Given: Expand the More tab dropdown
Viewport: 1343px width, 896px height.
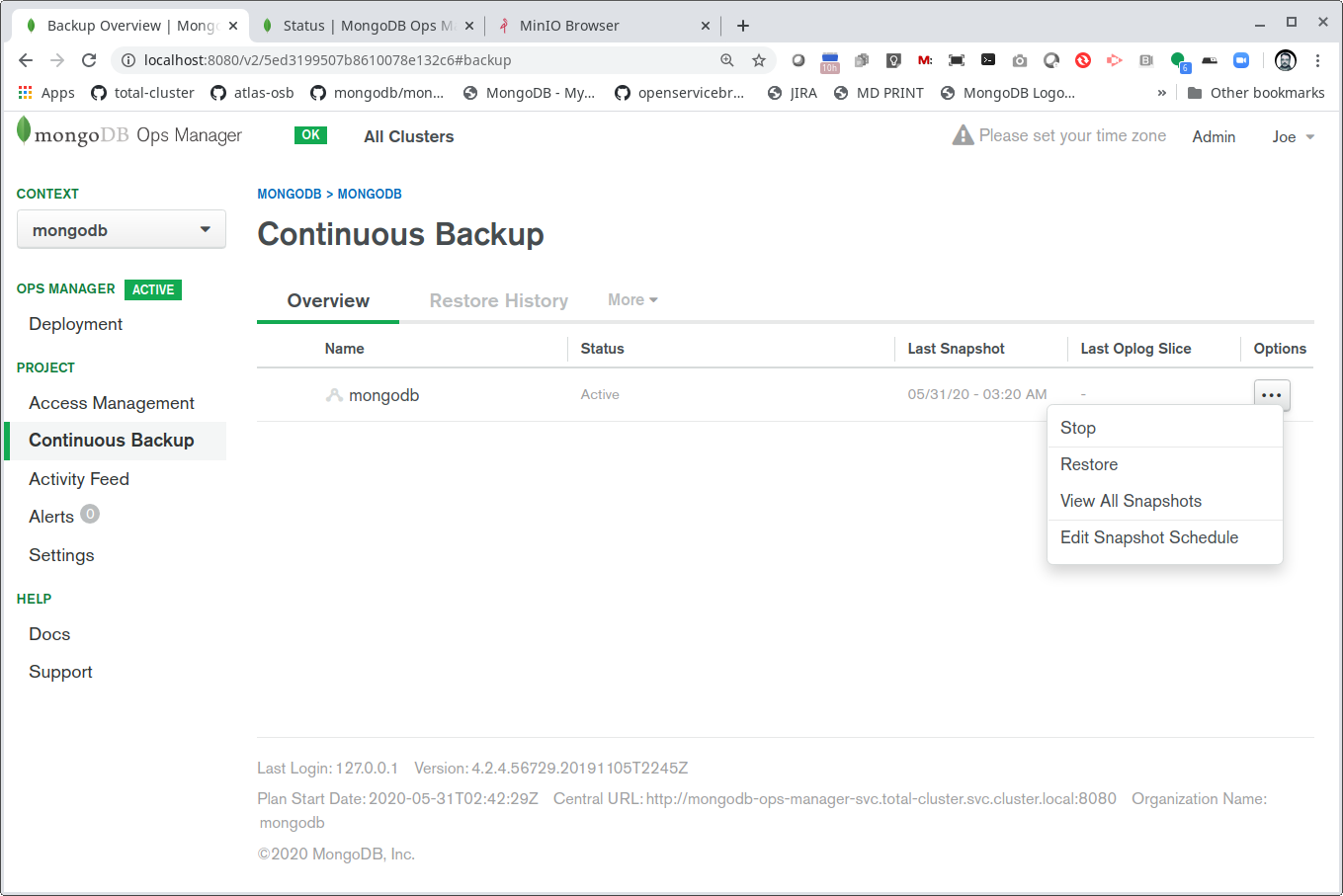Looking at the screenshot, I should (x=632, y=300).
